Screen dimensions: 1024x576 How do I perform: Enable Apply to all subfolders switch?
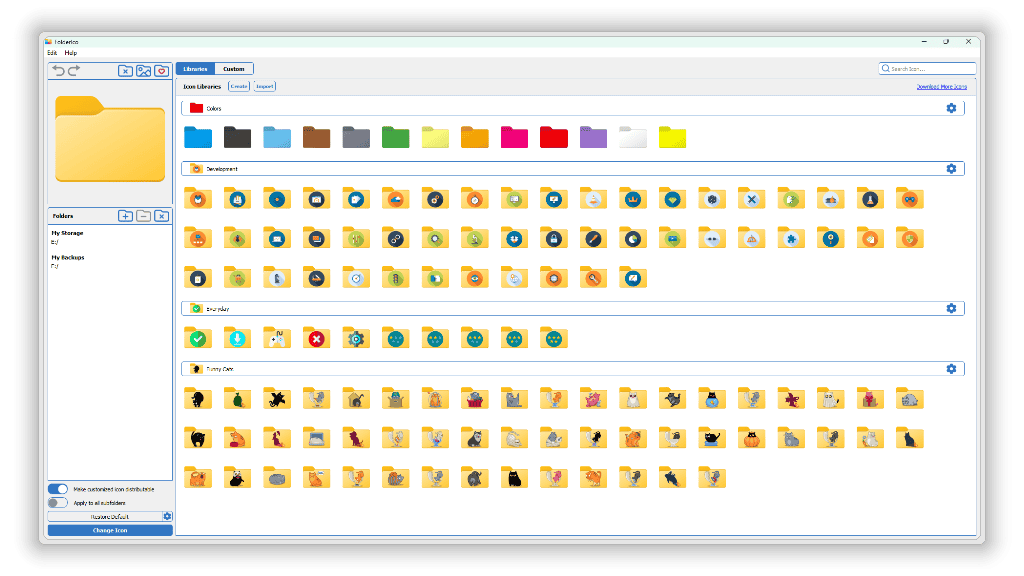58,503
